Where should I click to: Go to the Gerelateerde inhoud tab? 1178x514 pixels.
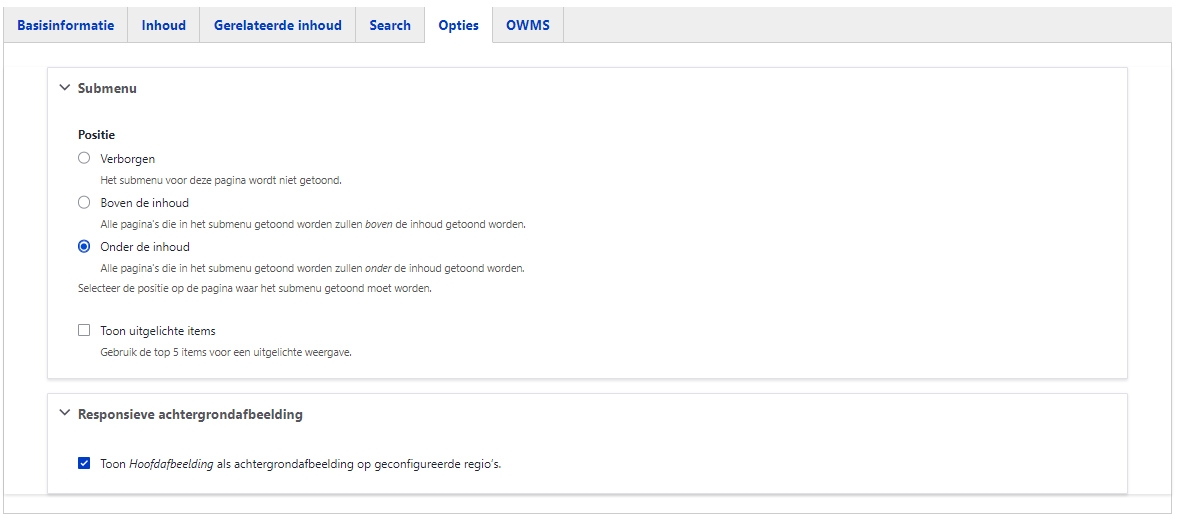tap(277, 25)
